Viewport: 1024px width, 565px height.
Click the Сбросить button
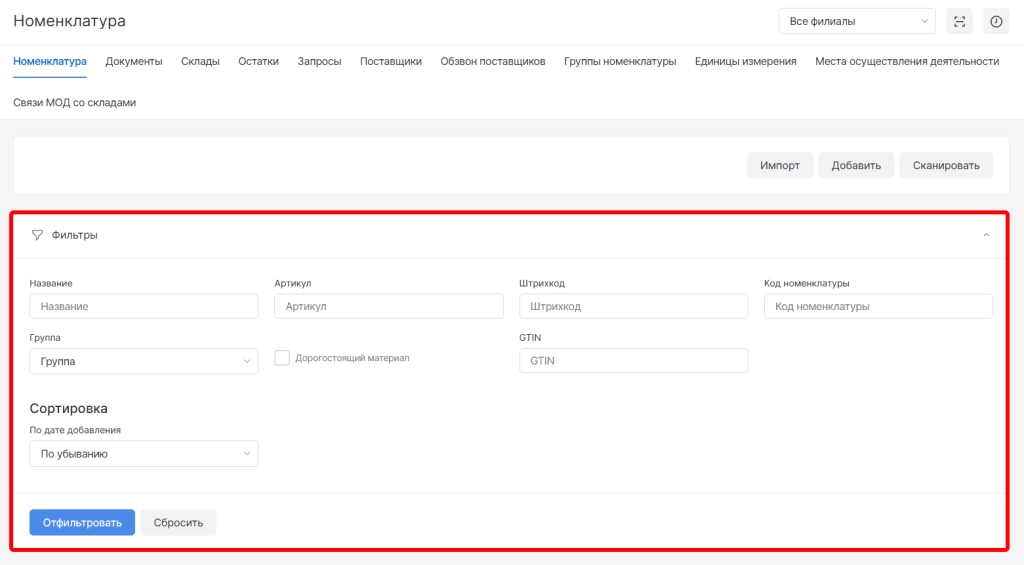click(178, 522)
